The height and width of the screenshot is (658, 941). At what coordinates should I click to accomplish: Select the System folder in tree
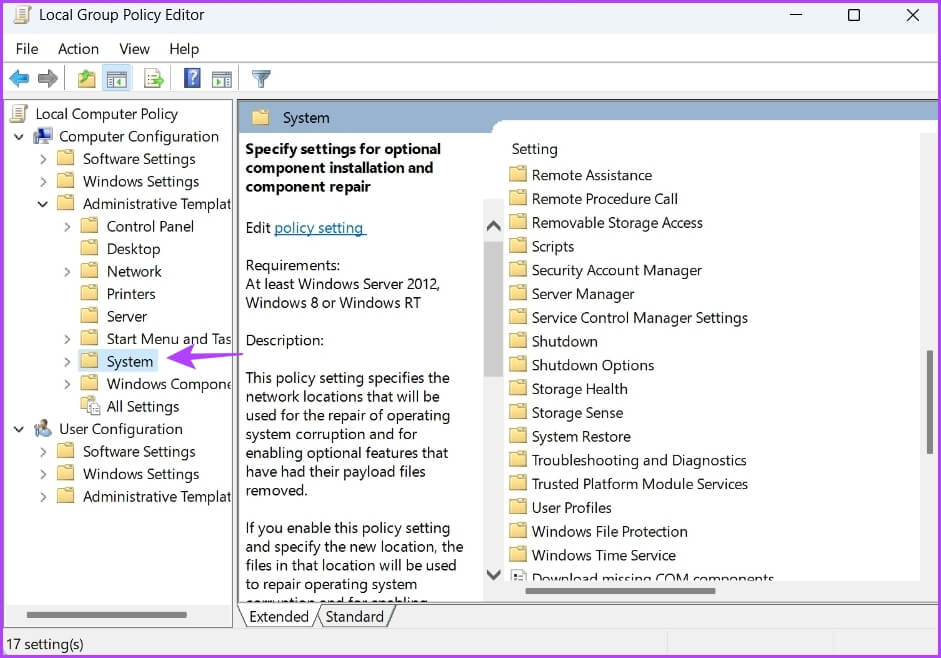(x=130, y=361)
